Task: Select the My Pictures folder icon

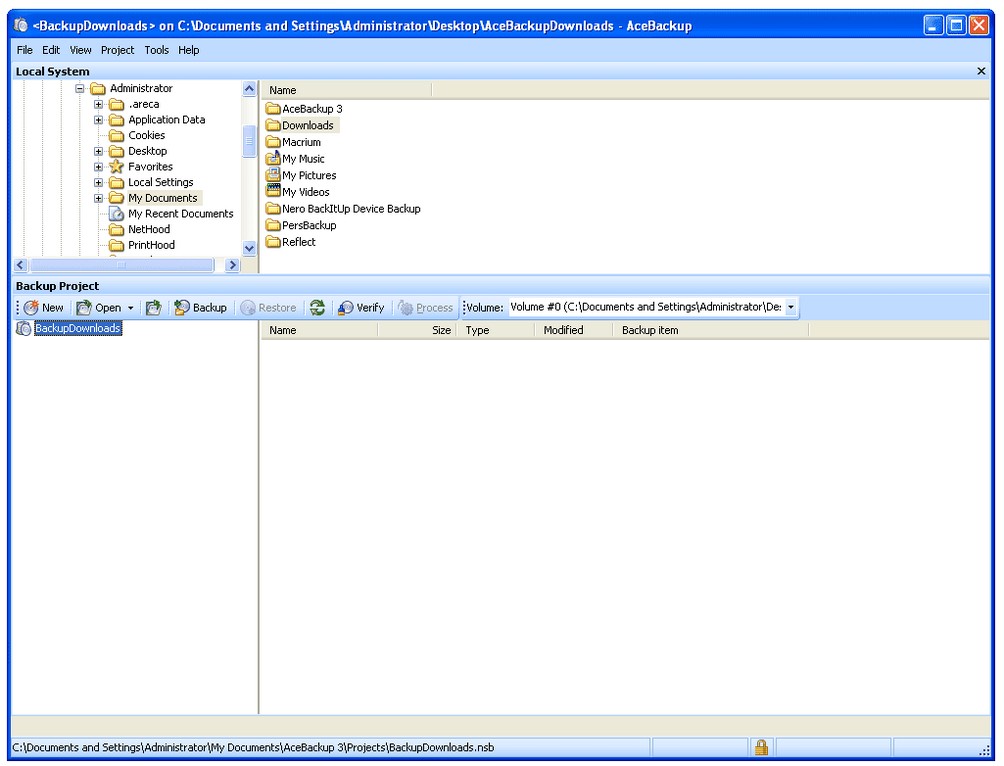Action: pos(273,175)
